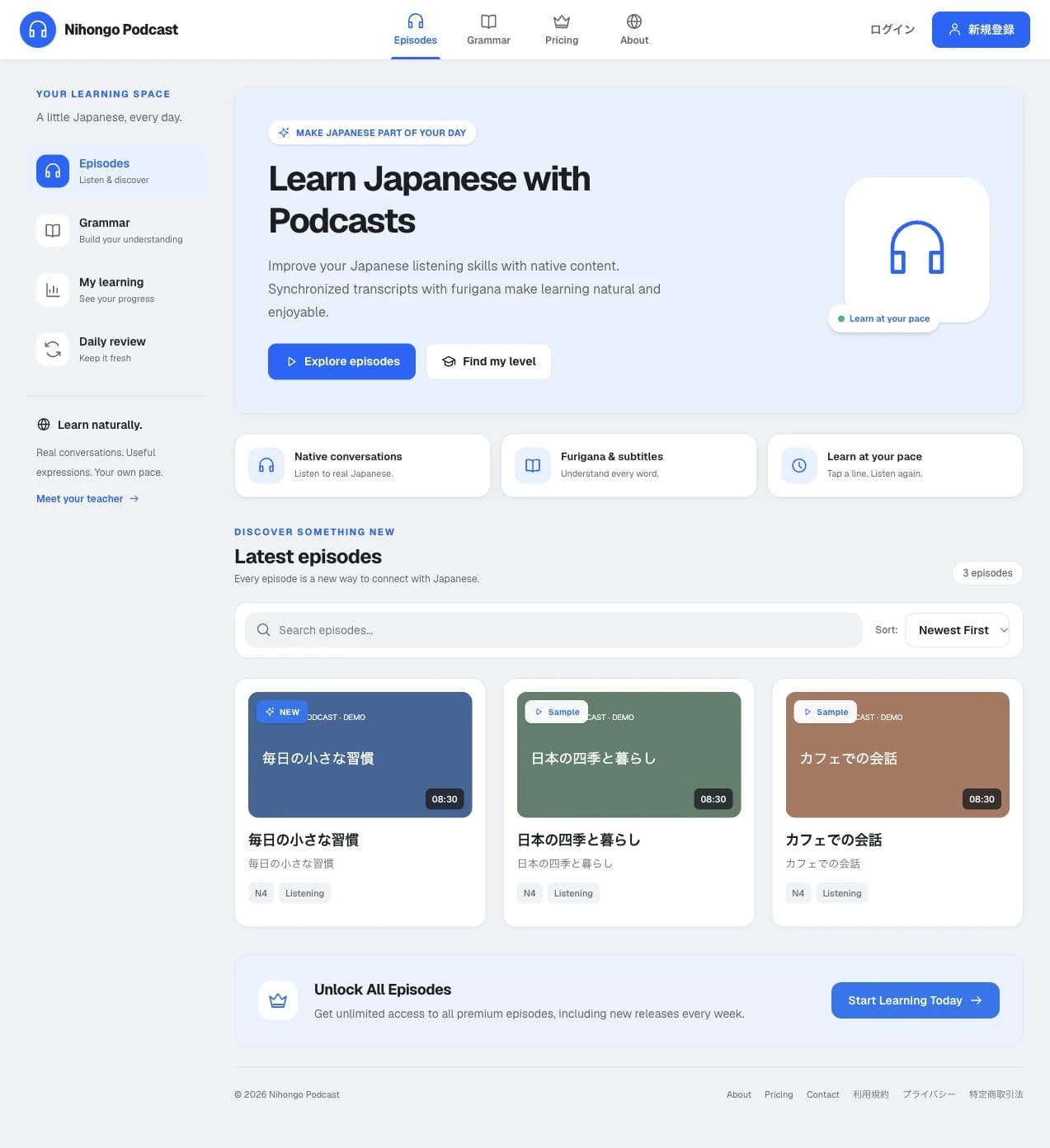Click the Native conversations headphones icon
The image size is (1050, 1148).
(x=266, y=465)
